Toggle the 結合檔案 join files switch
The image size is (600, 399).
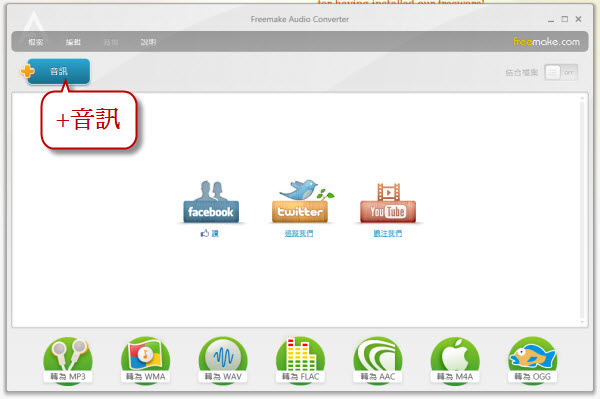click(x=561, y=72)
